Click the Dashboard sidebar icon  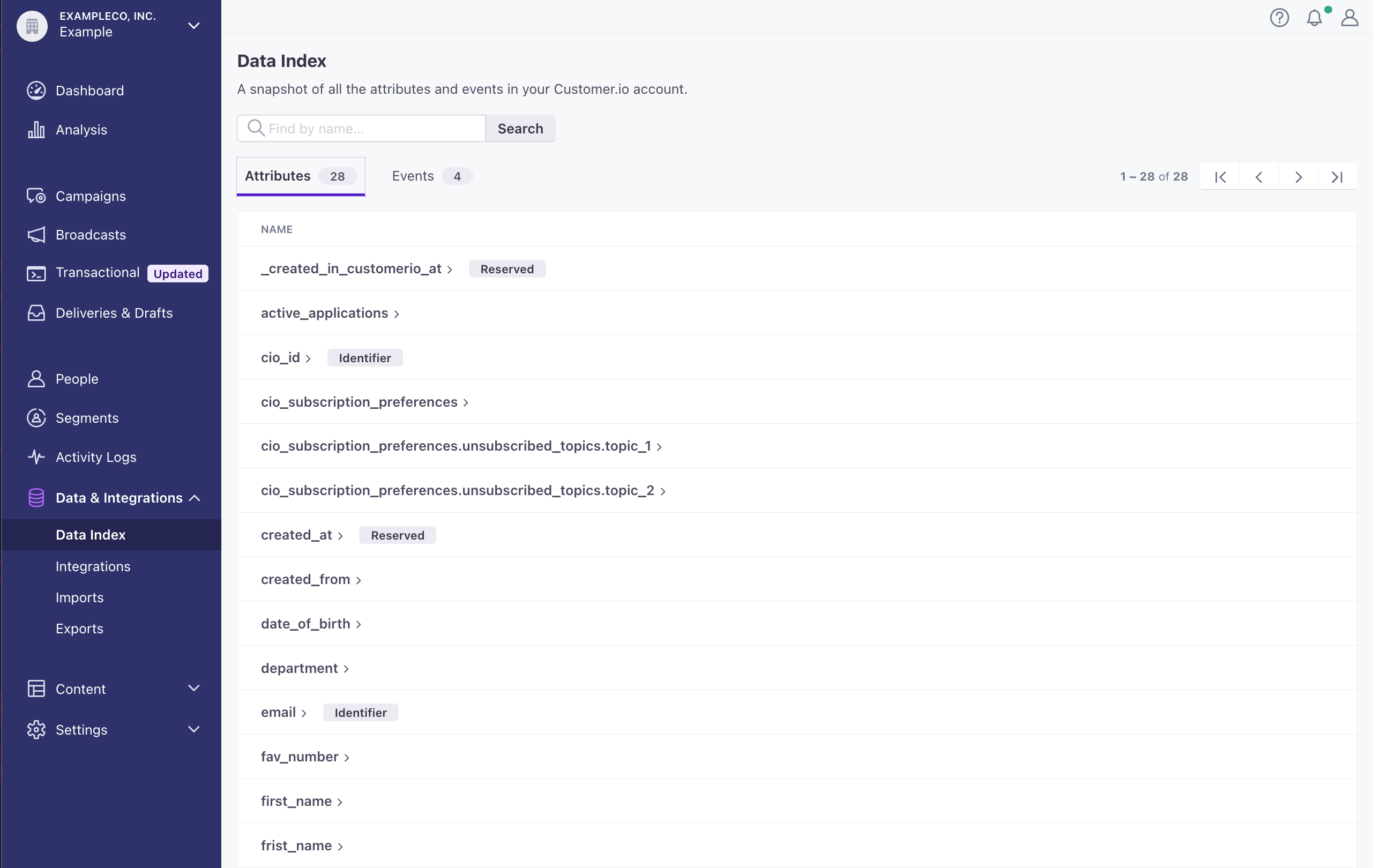36,90
